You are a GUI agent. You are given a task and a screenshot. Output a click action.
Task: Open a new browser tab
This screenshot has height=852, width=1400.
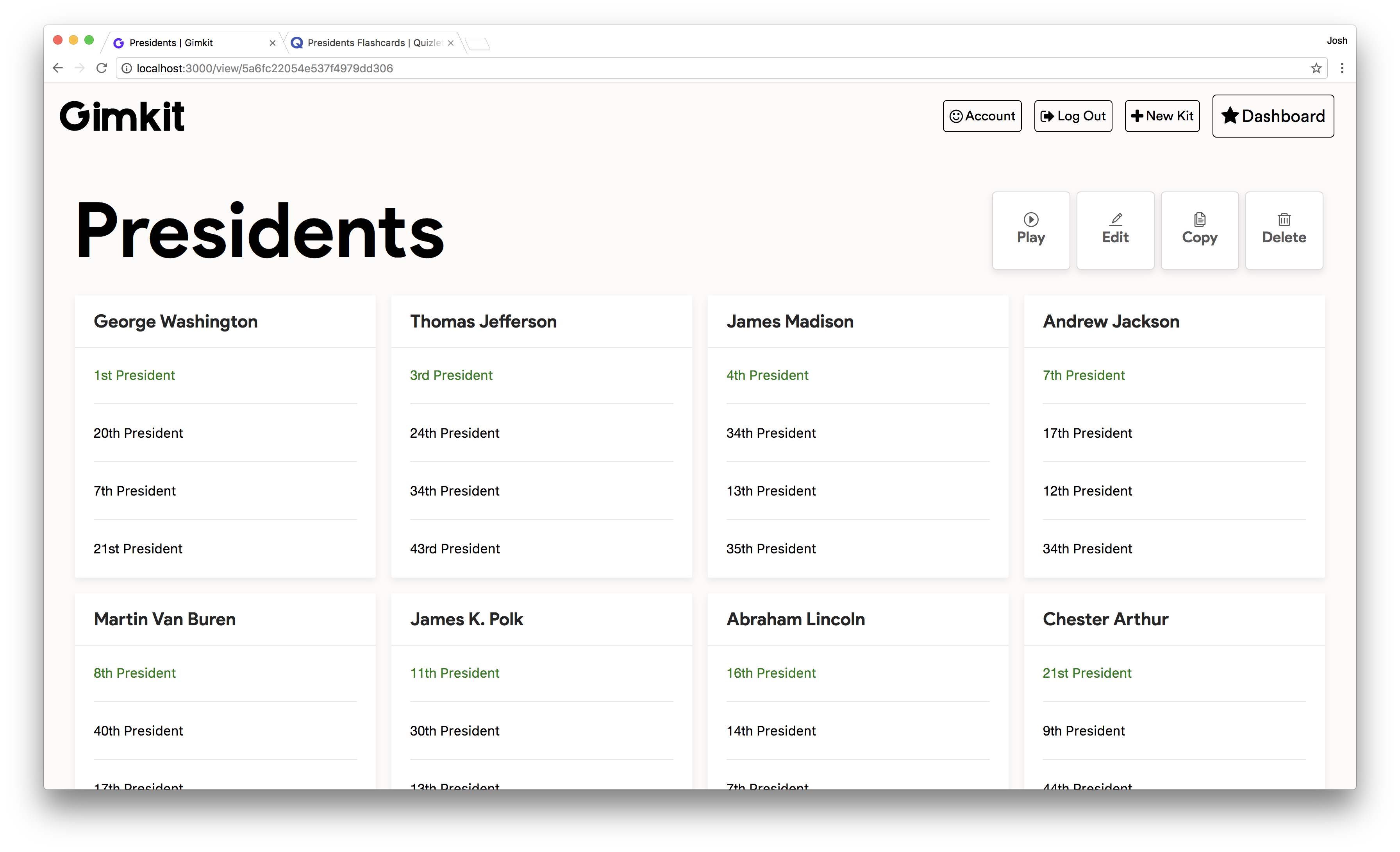point(477,44)
